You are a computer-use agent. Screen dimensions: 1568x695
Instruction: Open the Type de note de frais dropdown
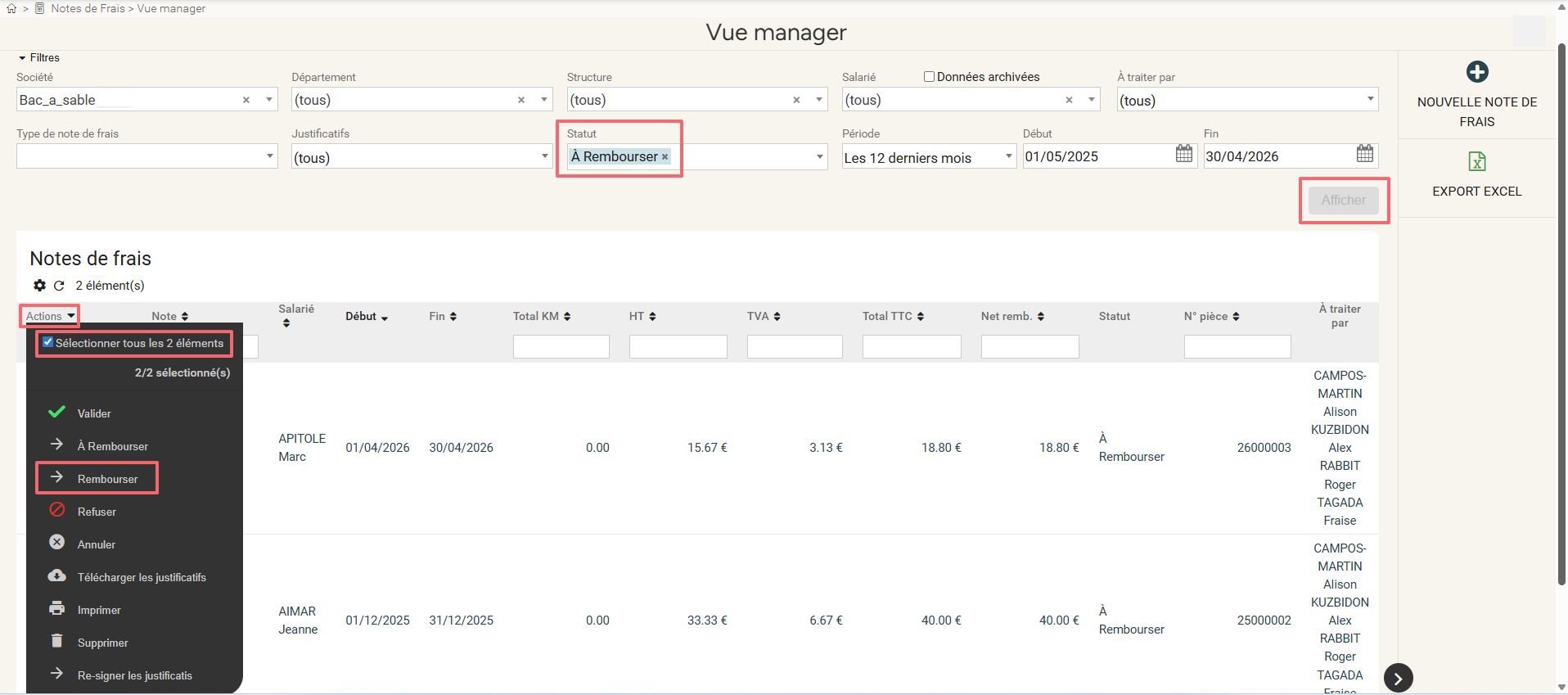tap(146, 156)
